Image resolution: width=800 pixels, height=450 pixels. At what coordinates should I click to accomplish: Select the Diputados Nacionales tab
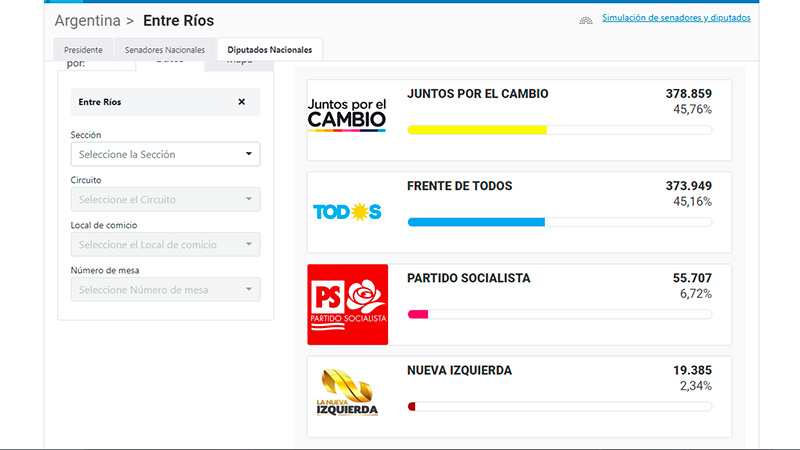tap(269, 49)
